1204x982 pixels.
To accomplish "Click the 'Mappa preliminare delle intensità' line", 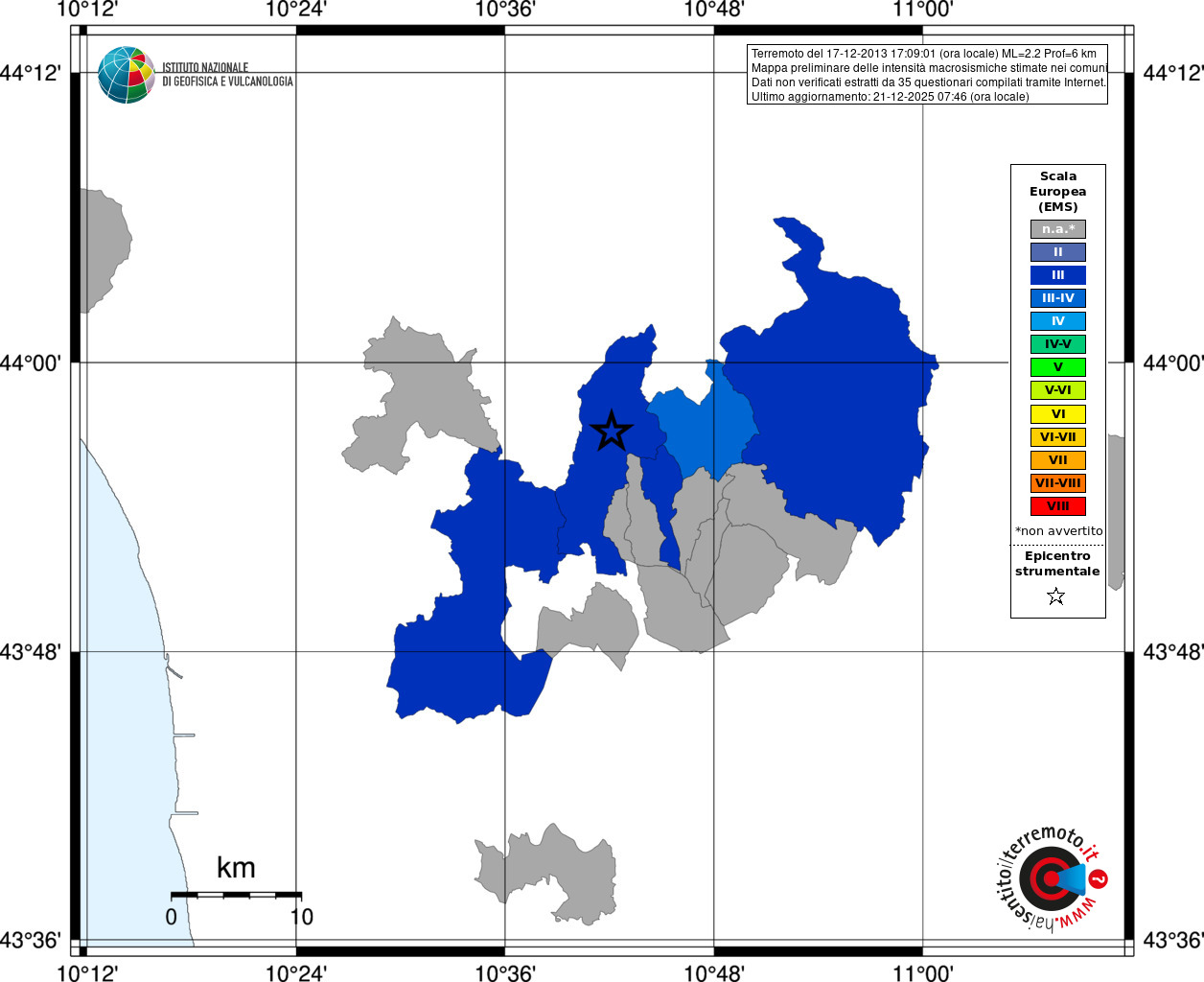I will [929, 68].
